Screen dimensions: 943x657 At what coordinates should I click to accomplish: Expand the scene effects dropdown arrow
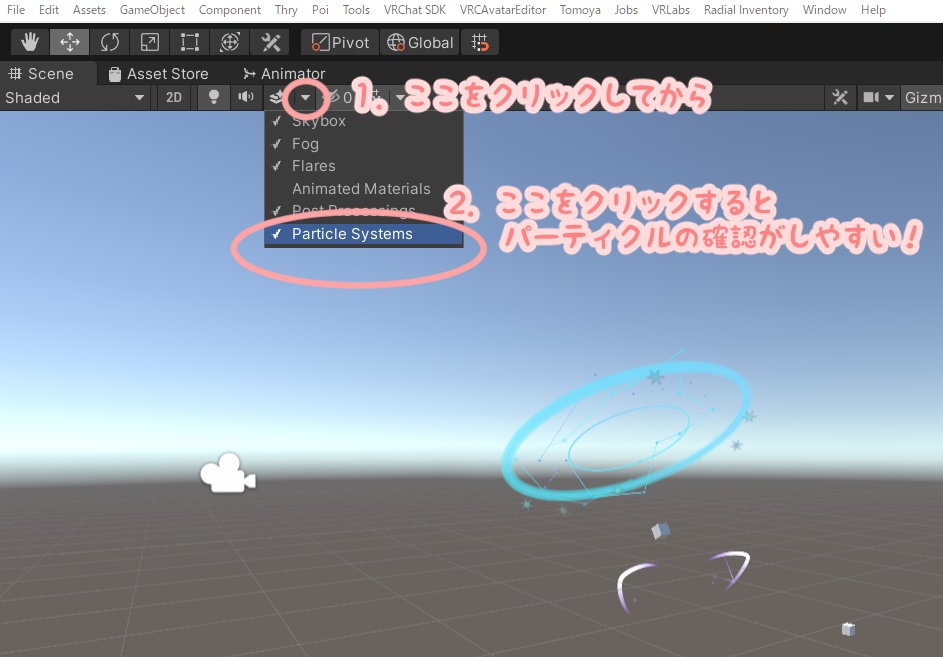coord(303,97)
